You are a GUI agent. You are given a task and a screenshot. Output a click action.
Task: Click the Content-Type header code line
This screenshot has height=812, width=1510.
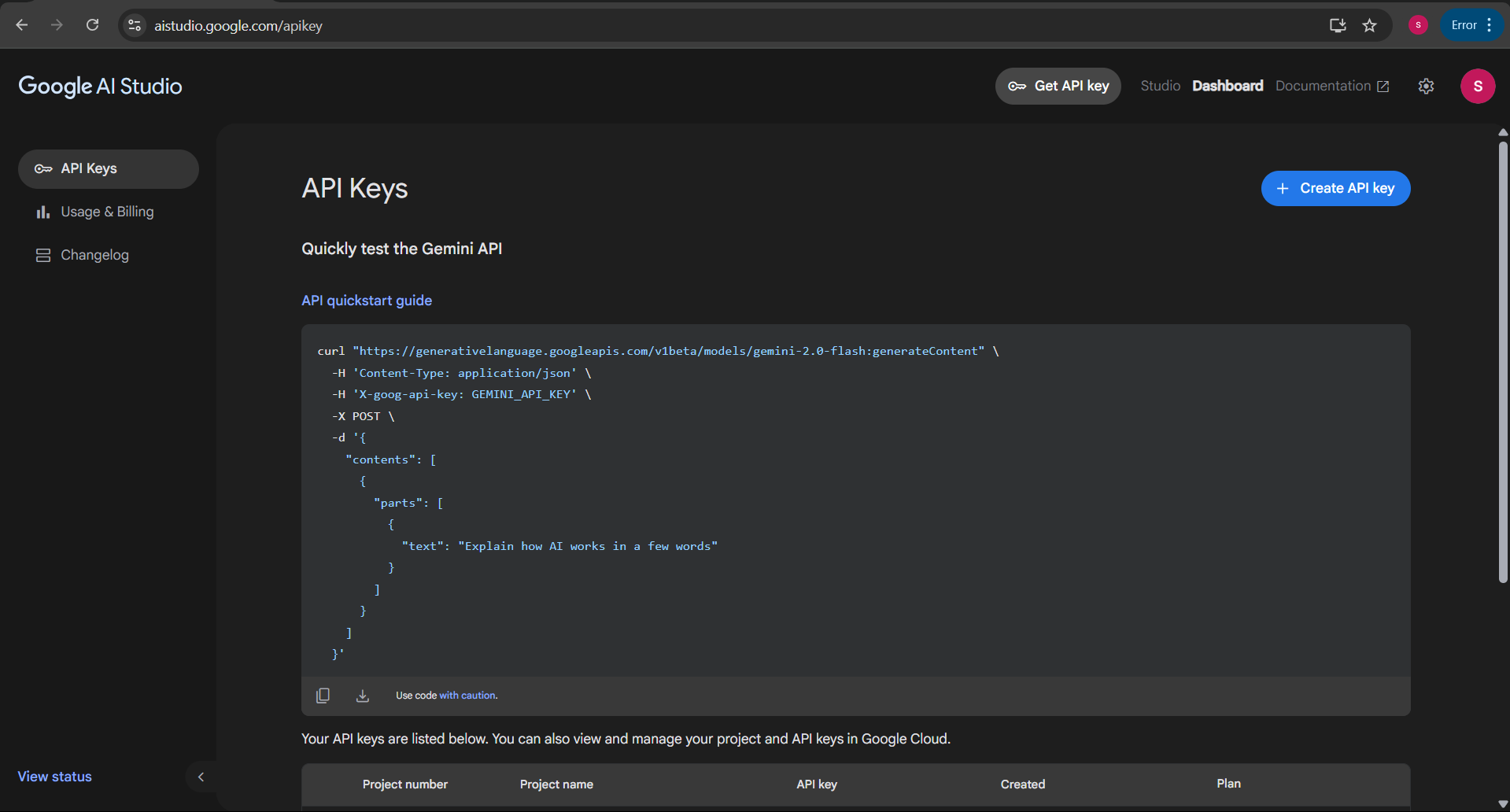tap(461, 373)
